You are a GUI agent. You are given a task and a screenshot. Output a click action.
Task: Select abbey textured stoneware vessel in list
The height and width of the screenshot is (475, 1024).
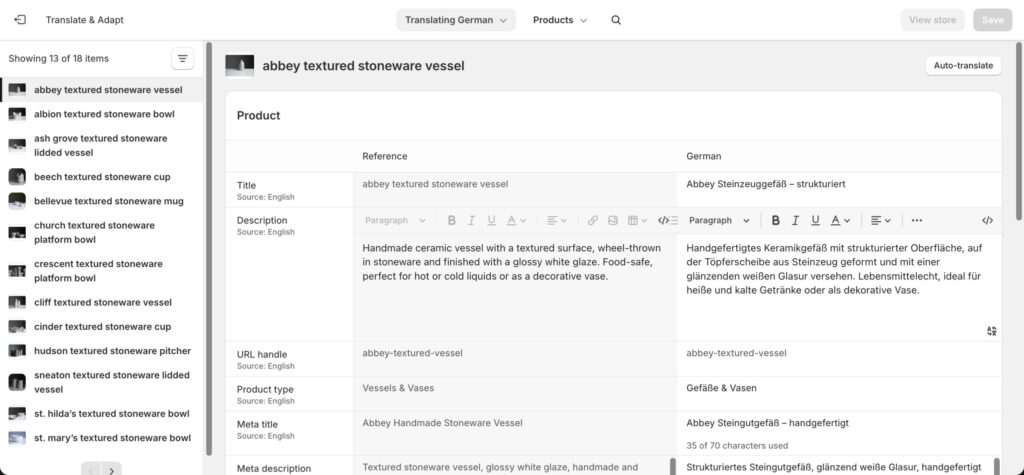coord(102,90)
